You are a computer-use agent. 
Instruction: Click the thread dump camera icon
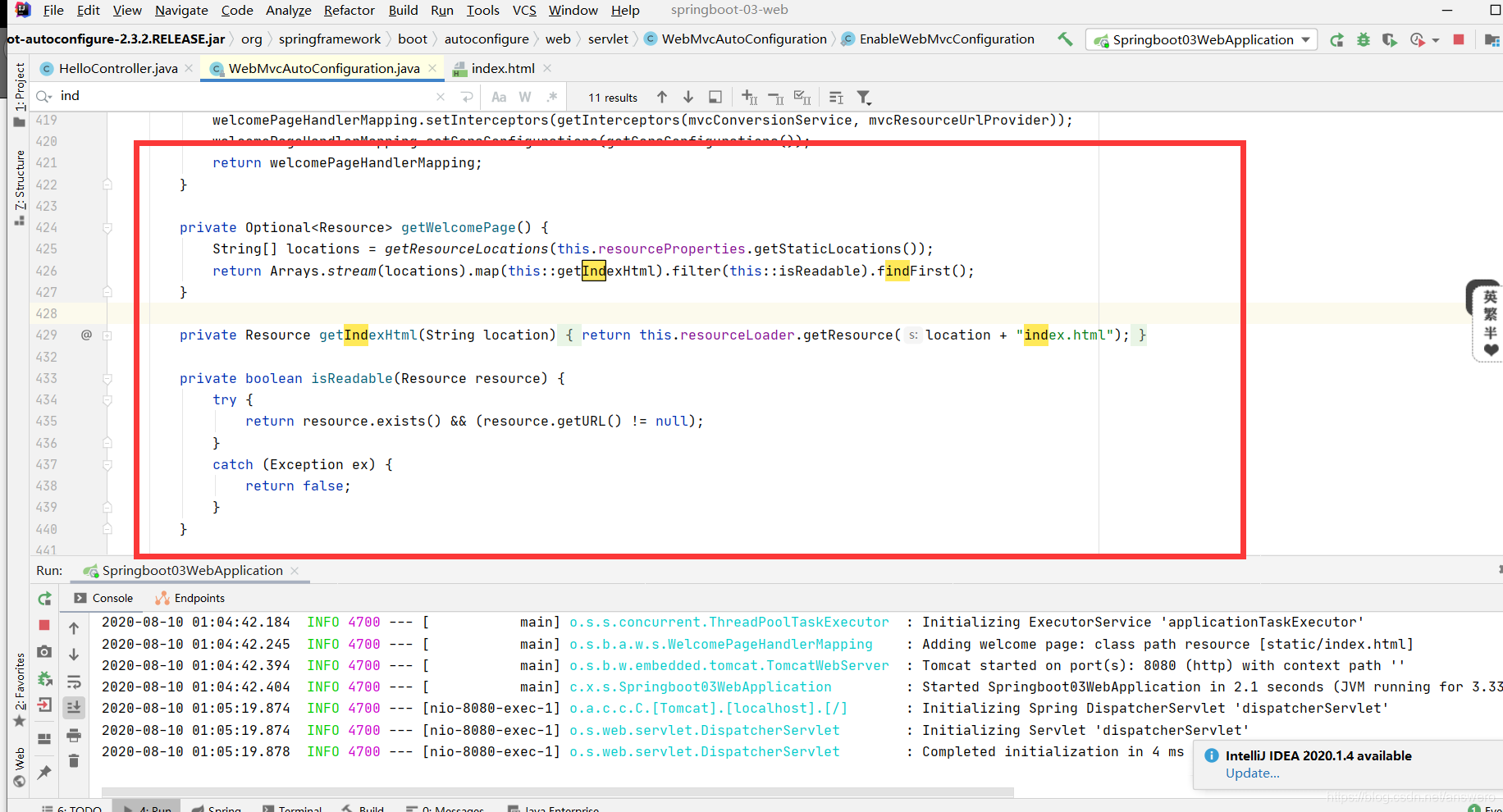coord(44,651)
